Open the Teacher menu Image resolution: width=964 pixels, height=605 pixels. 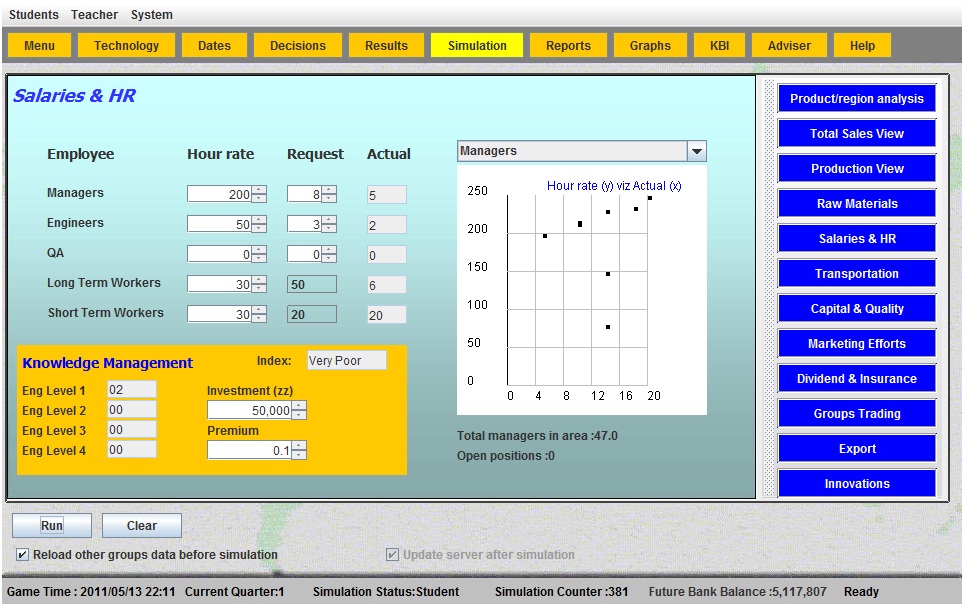click(x=94, y=15)
